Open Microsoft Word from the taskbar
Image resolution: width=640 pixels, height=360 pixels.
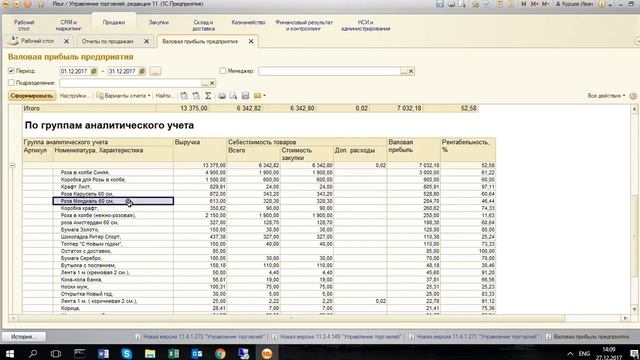[103, 353]
